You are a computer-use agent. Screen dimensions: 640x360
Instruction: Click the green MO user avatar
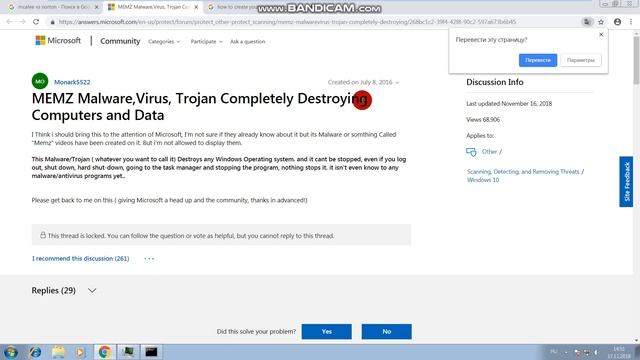[40, 81]
